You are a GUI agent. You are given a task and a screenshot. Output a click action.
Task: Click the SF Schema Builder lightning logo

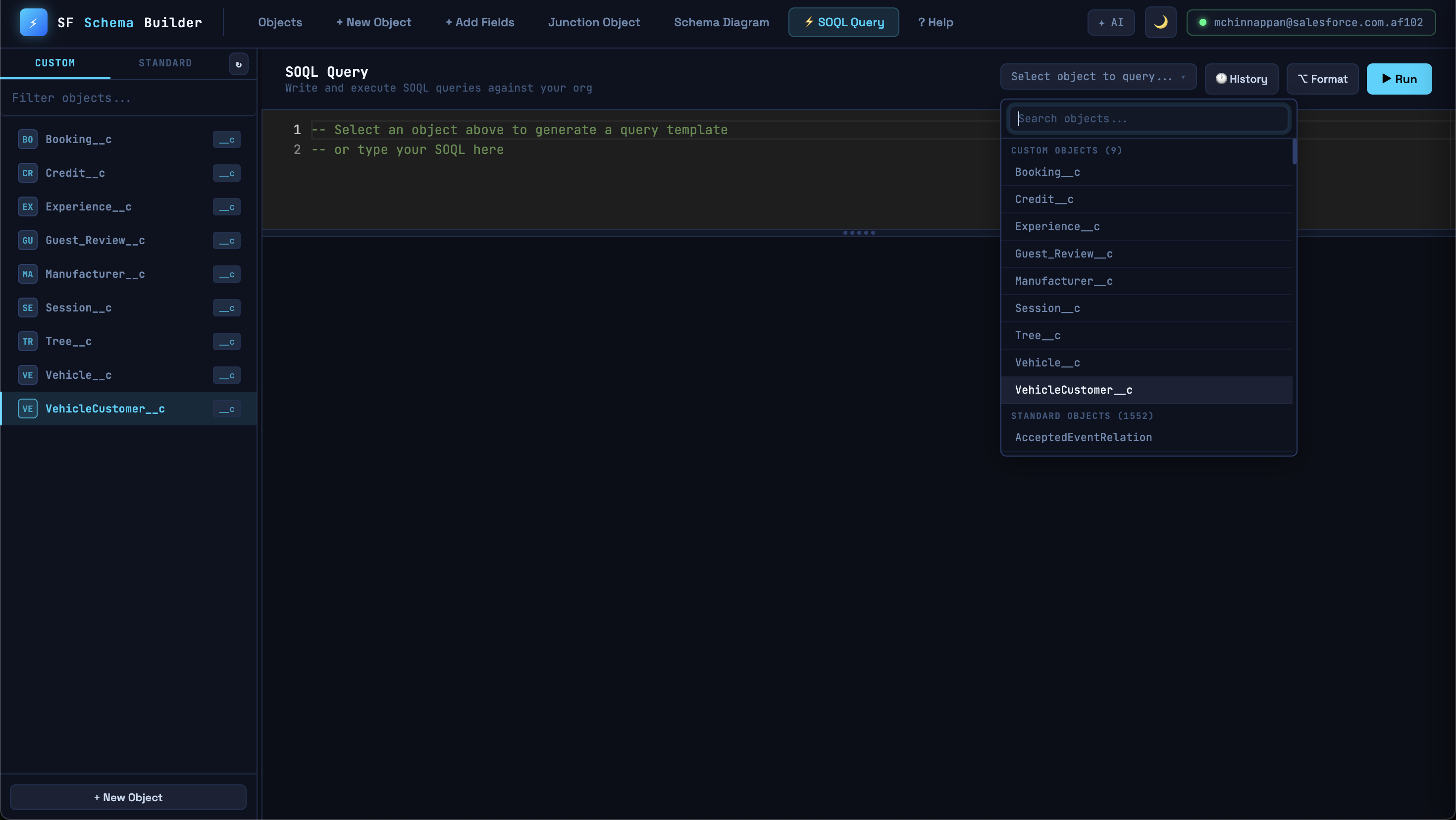[33, 23]
